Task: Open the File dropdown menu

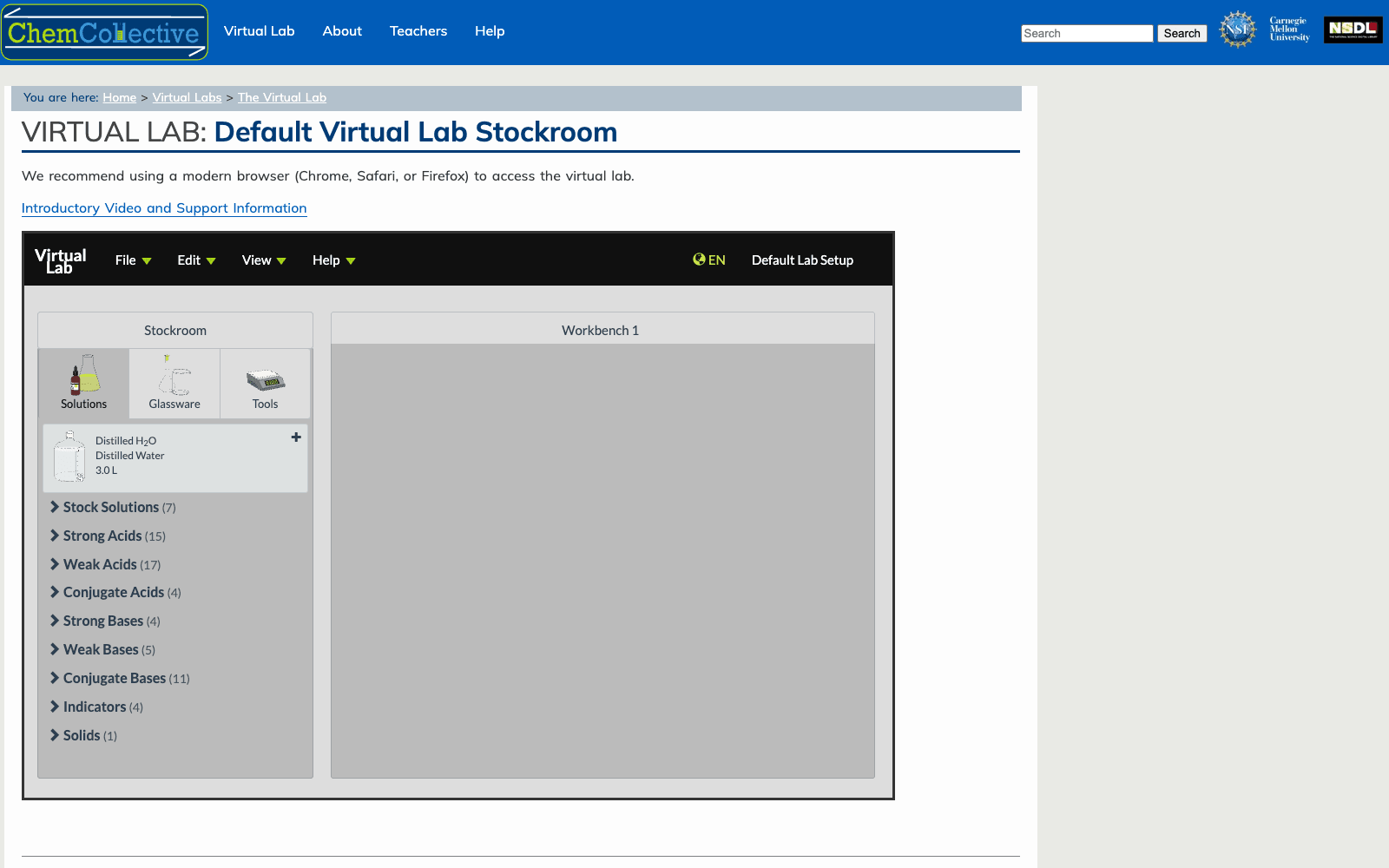Action: (x=134, y=260)
